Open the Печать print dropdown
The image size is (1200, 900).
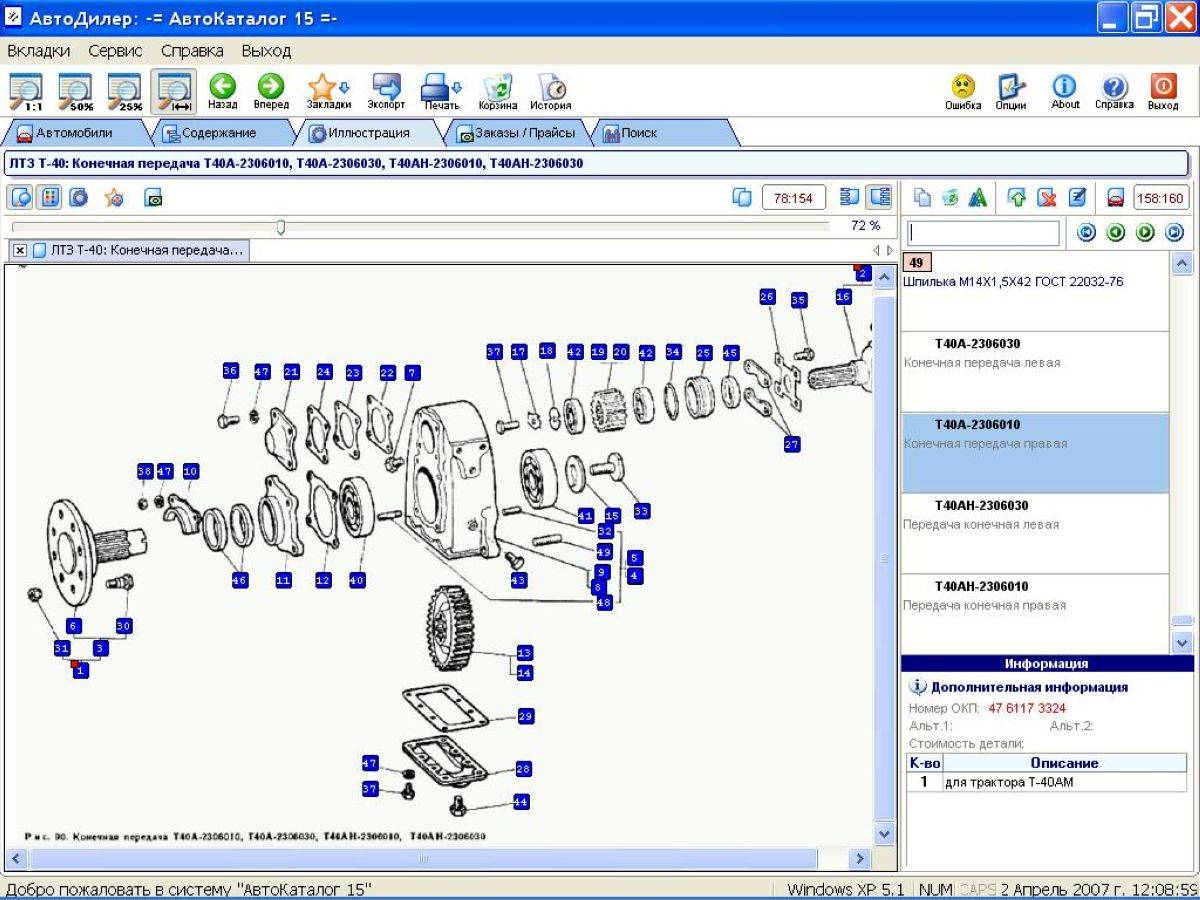click(441, 92)
